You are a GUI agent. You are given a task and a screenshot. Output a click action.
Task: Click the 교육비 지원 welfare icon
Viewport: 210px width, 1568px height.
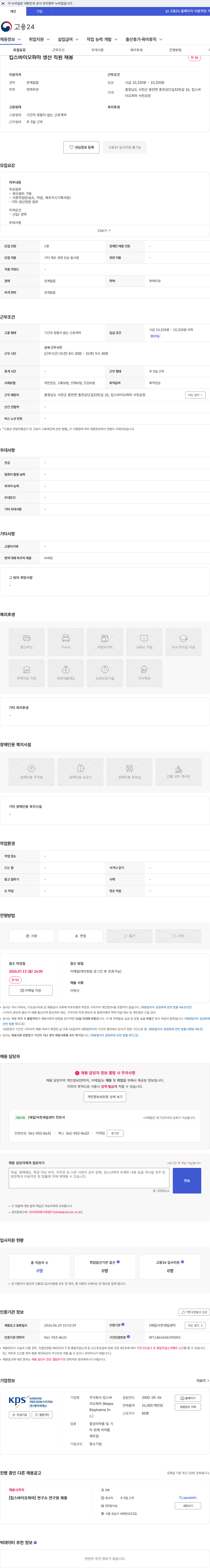[144, 642]
